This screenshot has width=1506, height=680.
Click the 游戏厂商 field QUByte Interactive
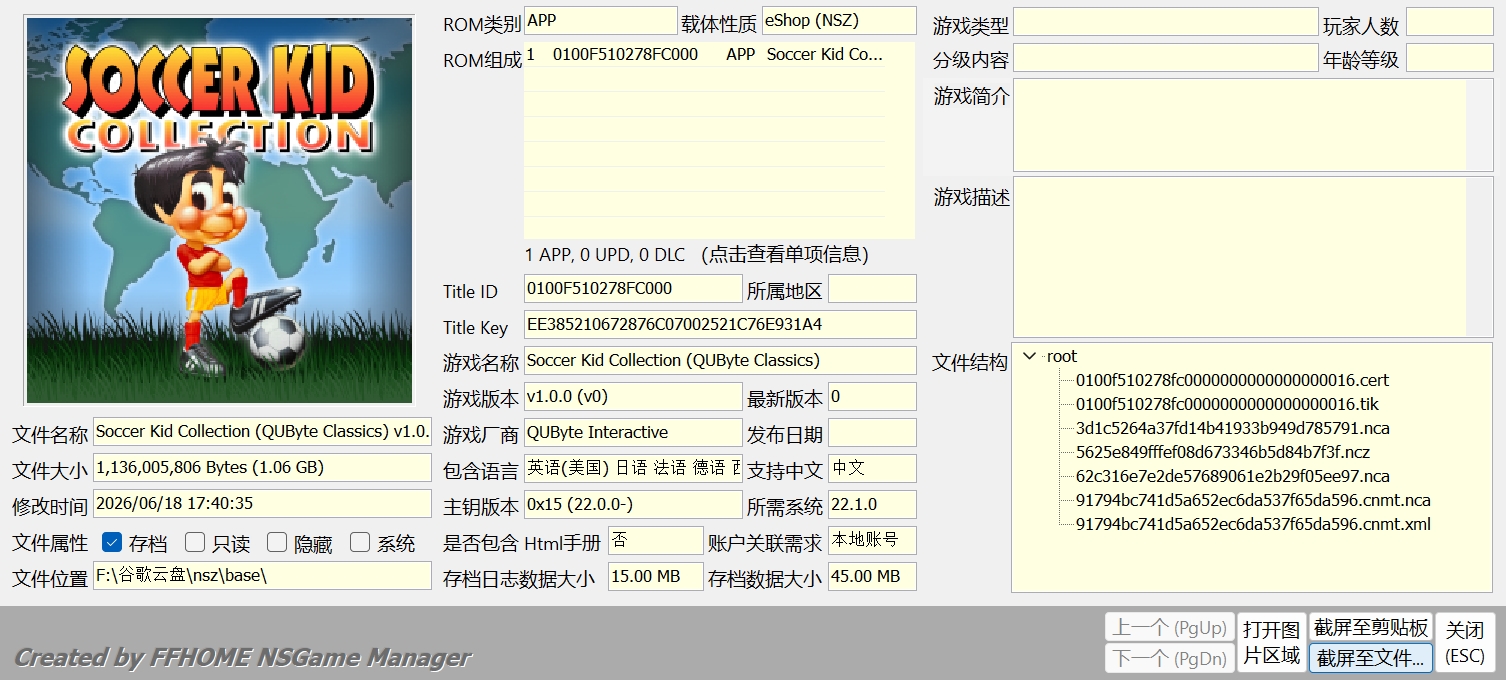633,432
